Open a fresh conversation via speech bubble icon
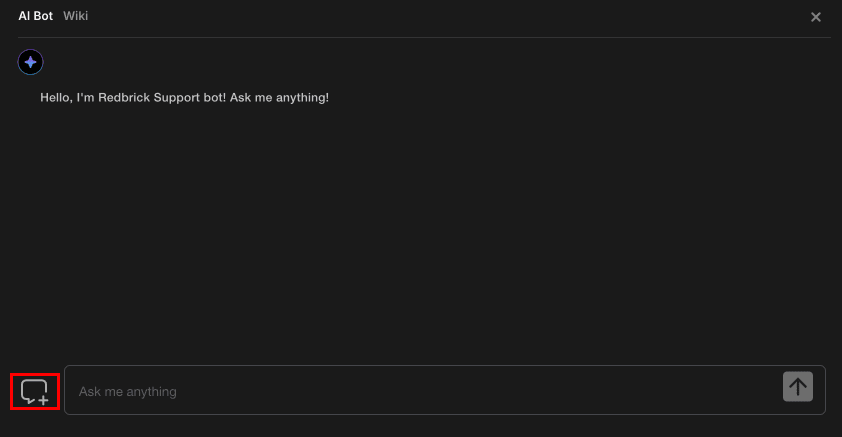The width and height of the screenshot is (842, 437). click(x=35, y=391)
